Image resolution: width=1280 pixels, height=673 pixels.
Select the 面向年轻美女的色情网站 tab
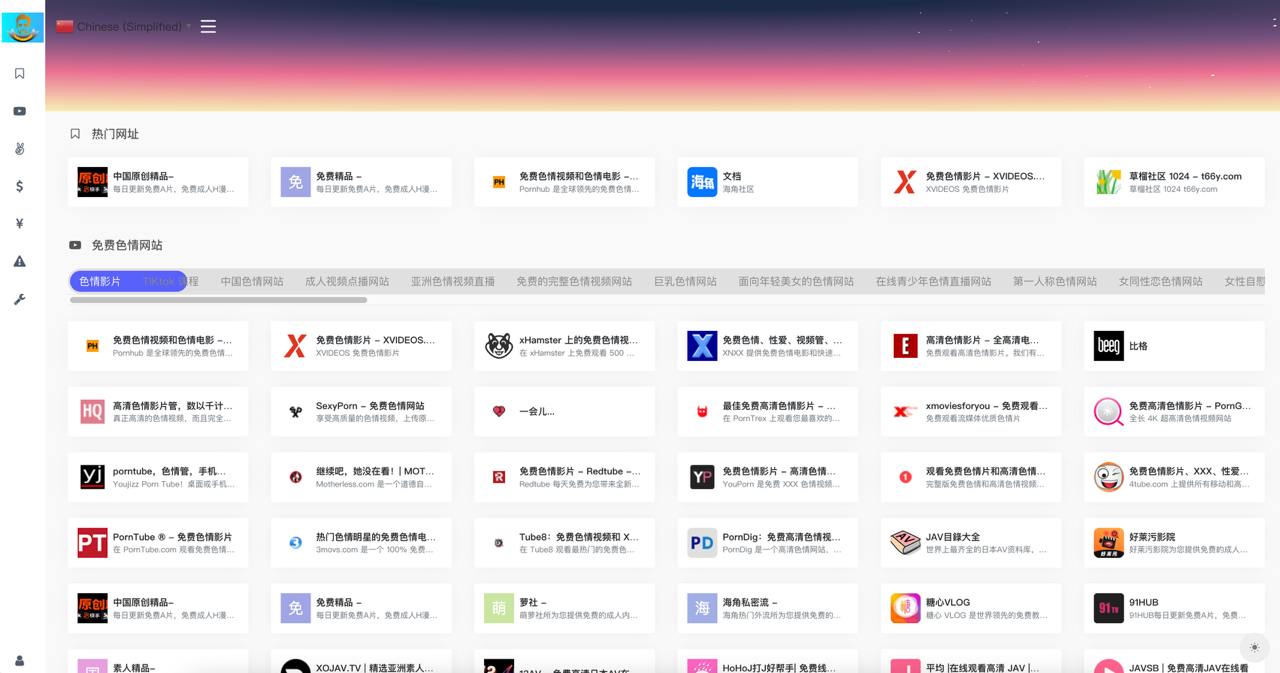(x=796, y=281)
